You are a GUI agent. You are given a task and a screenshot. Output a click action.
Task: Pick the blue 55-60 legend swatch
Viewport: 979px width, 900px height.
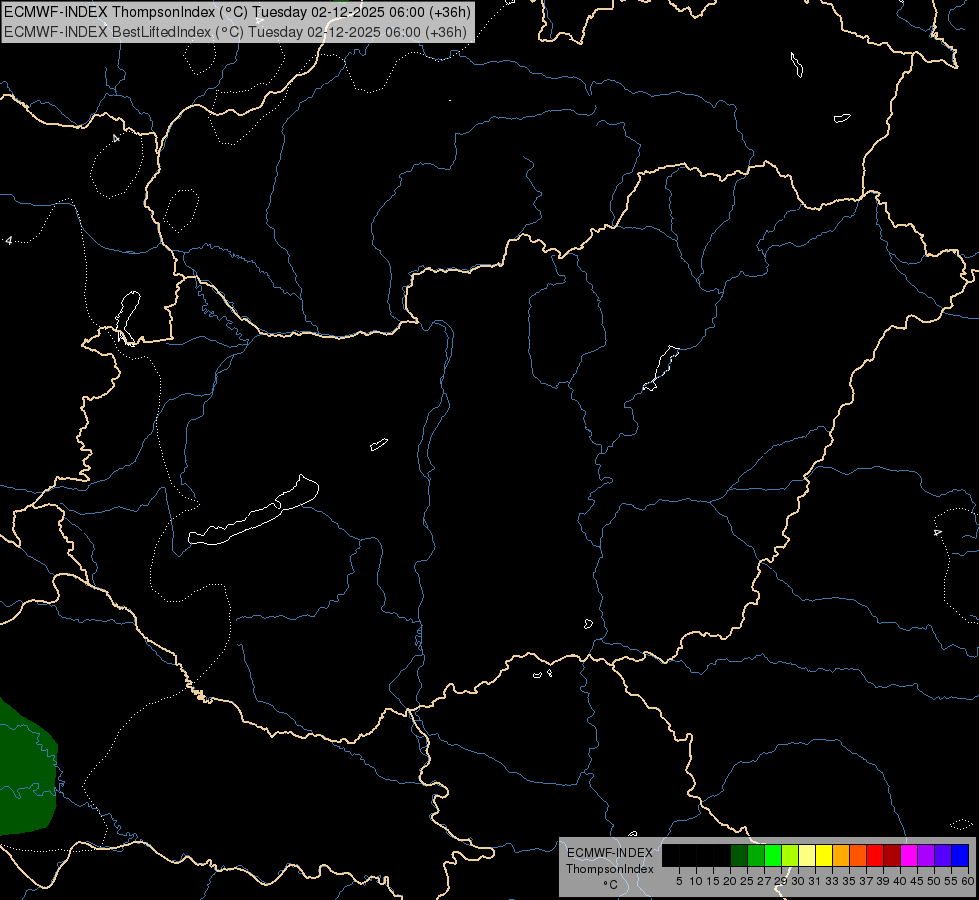960,855
